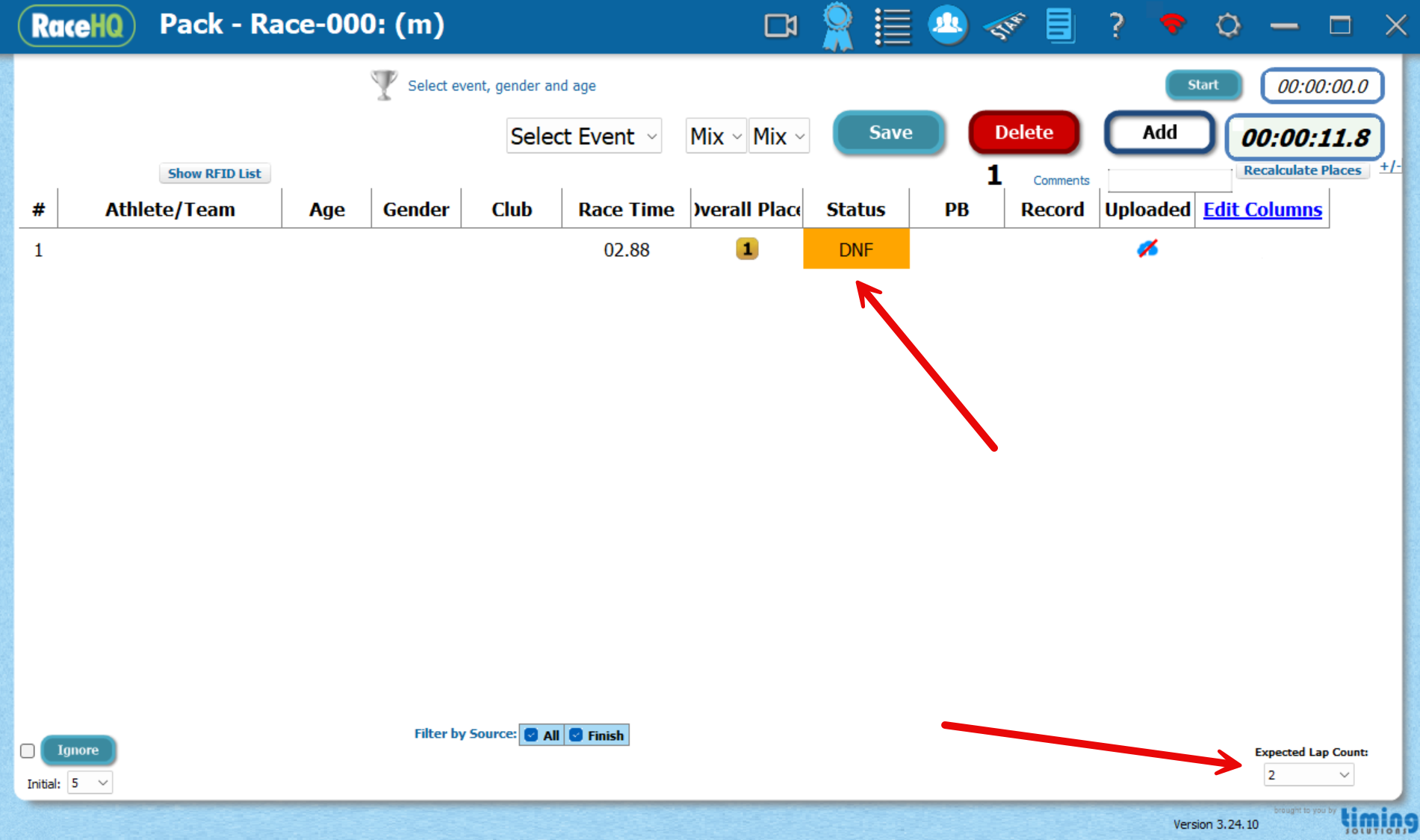This screenshot has height=840, width=1420.
Task: Click the uploaded status icon in the results row
Action: click(x=1147, y=249)
